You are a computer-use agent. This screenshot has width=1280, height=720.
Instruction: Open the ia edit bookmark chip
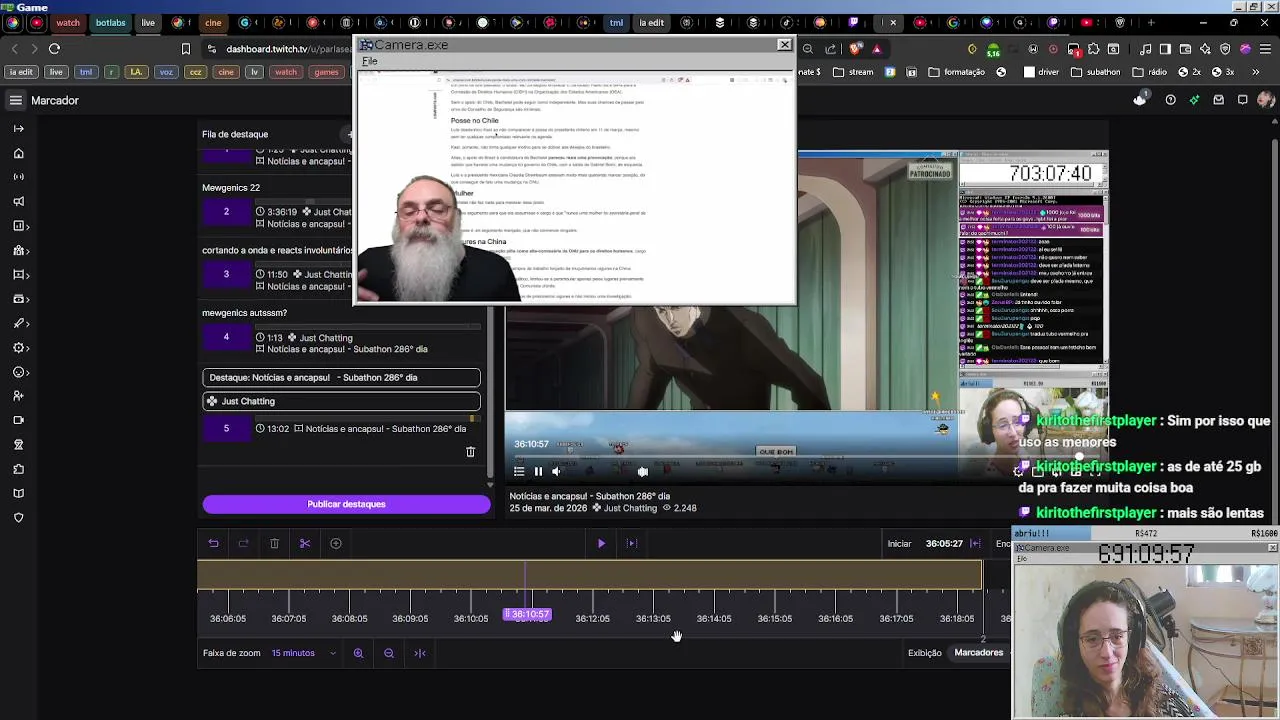click(x=21, y=72)
